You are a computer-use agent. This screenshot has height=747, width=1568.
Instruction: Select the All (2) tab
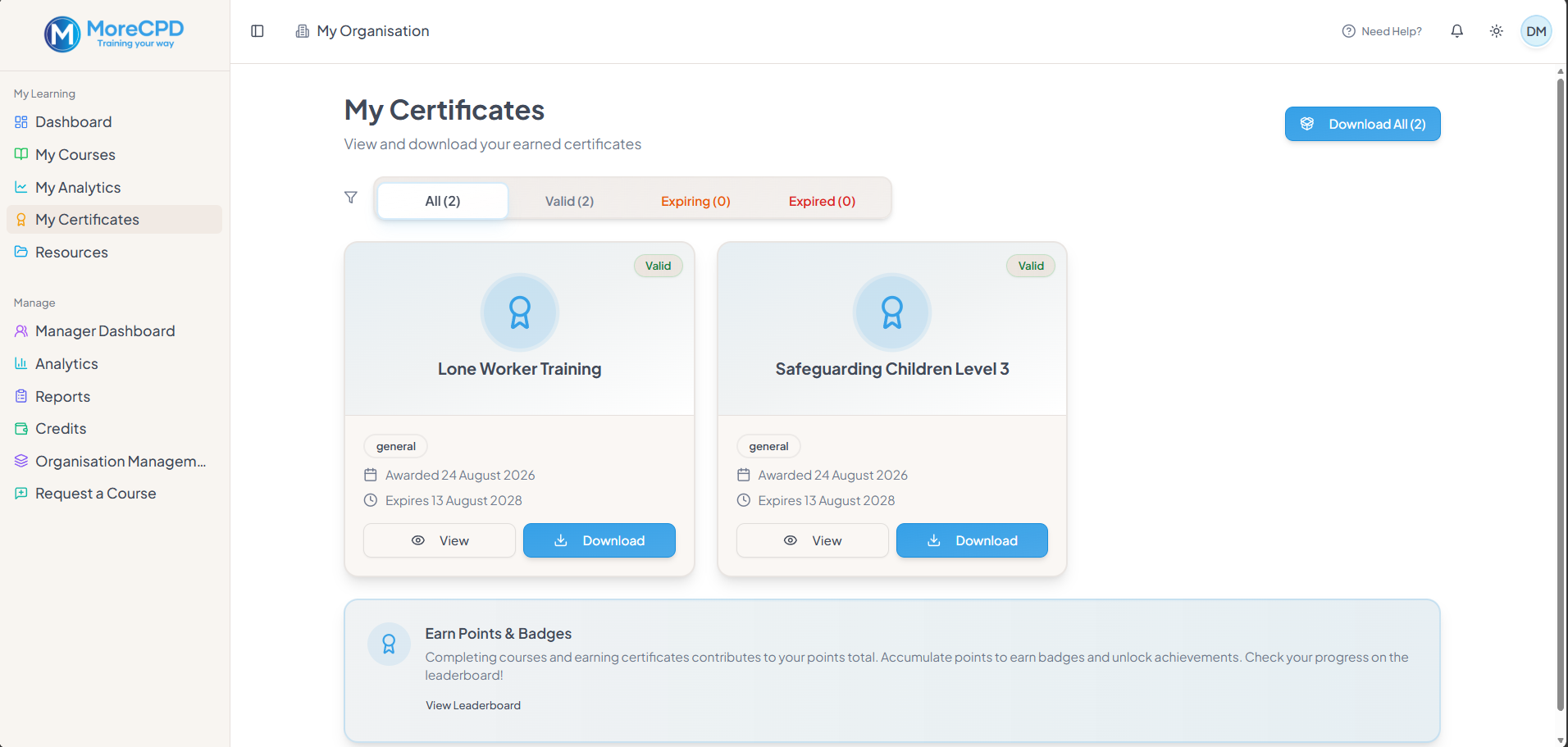pos(443,201)
